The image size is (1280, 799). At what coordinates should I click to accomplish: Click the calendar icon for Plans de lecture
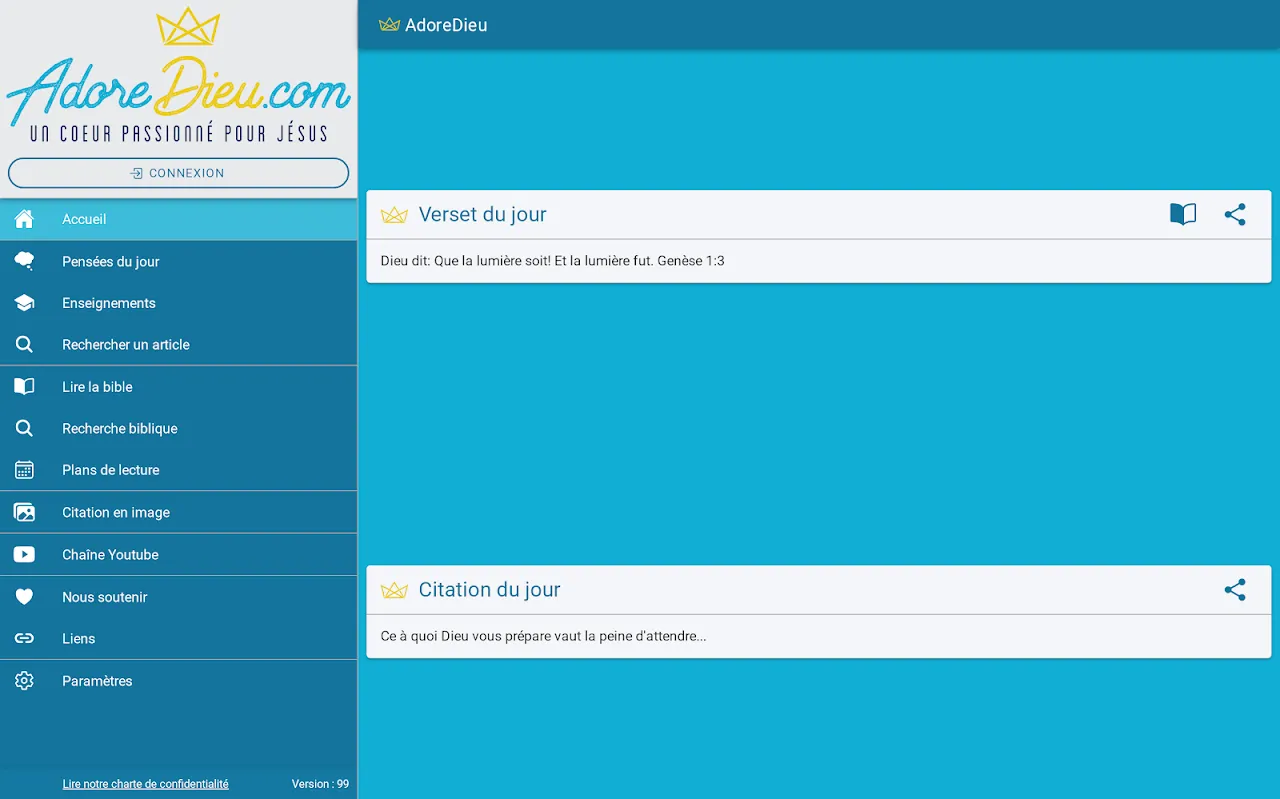(x=24, y=470)
